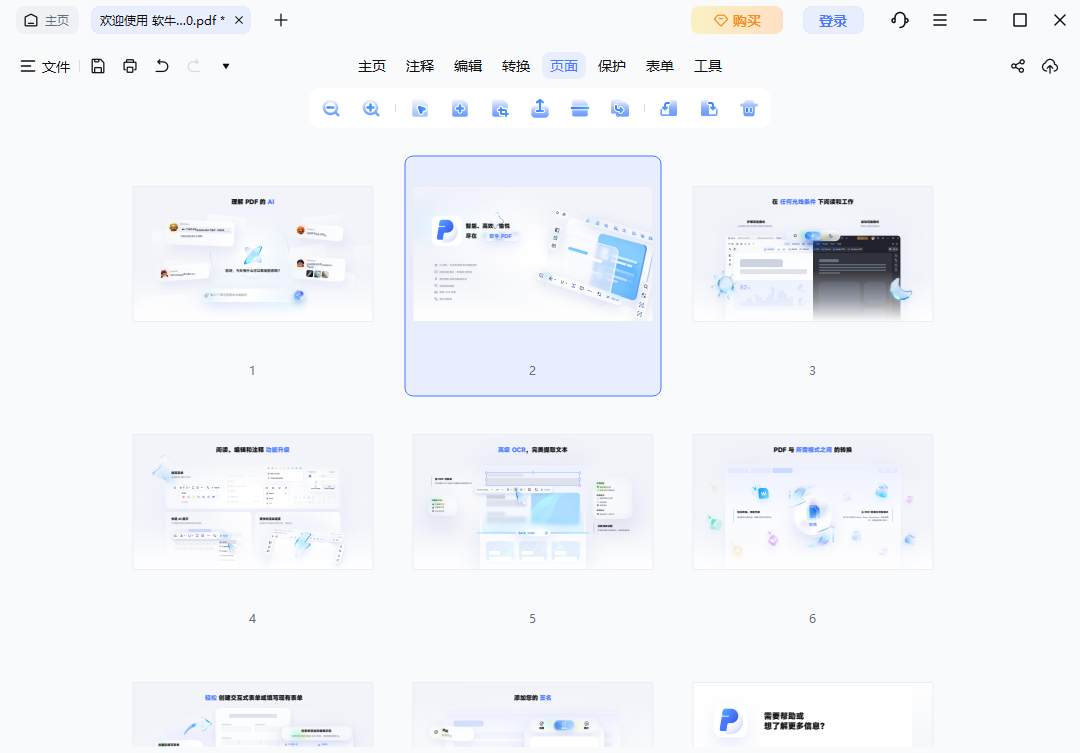Replace pages using the replace icon
This screenshot has height=753, width=1080.
[620, 109]
